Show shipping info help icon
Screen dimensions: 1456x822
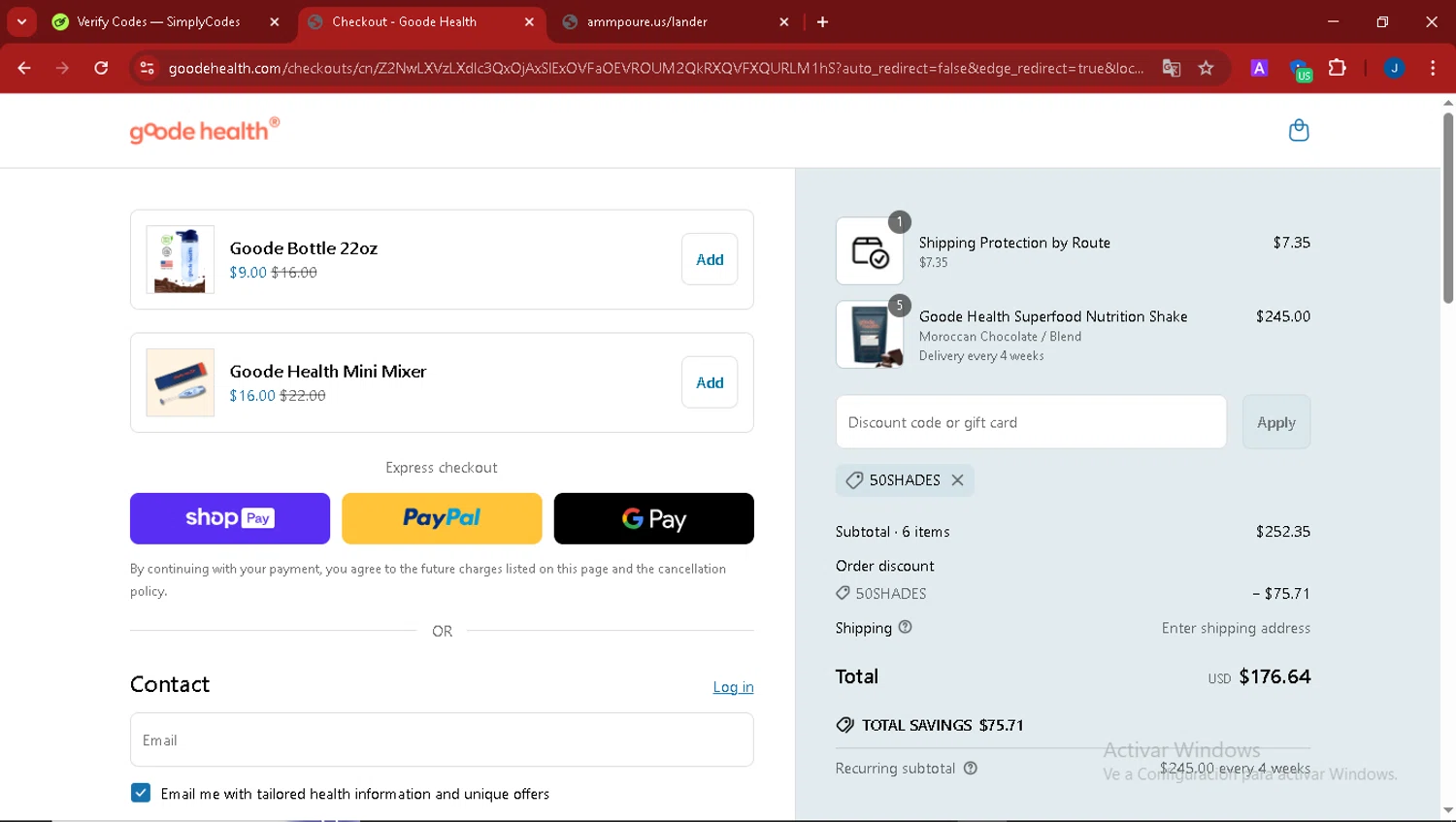tap(906, 627)
